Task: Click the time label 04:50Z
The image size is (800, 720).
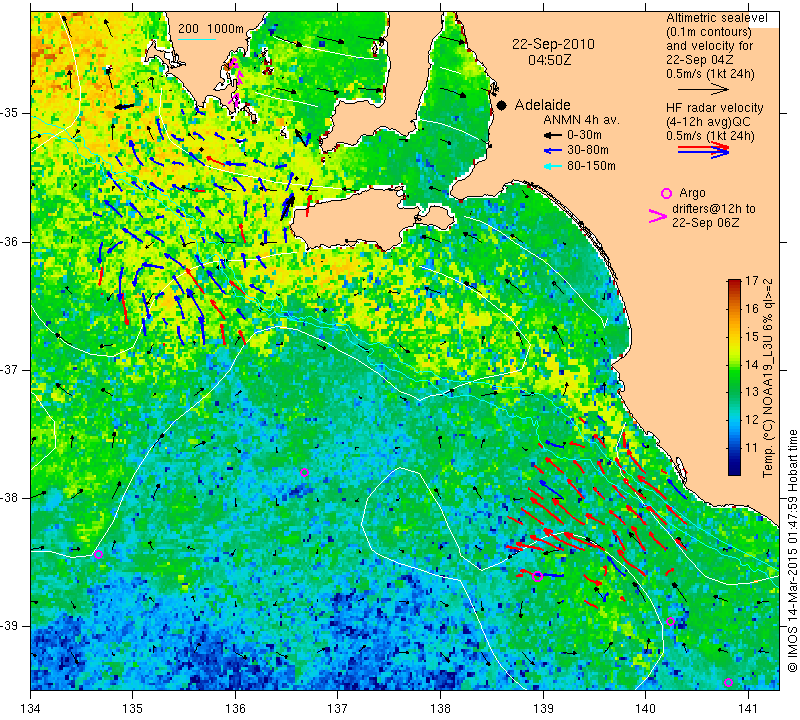Action: coord(549,60)
